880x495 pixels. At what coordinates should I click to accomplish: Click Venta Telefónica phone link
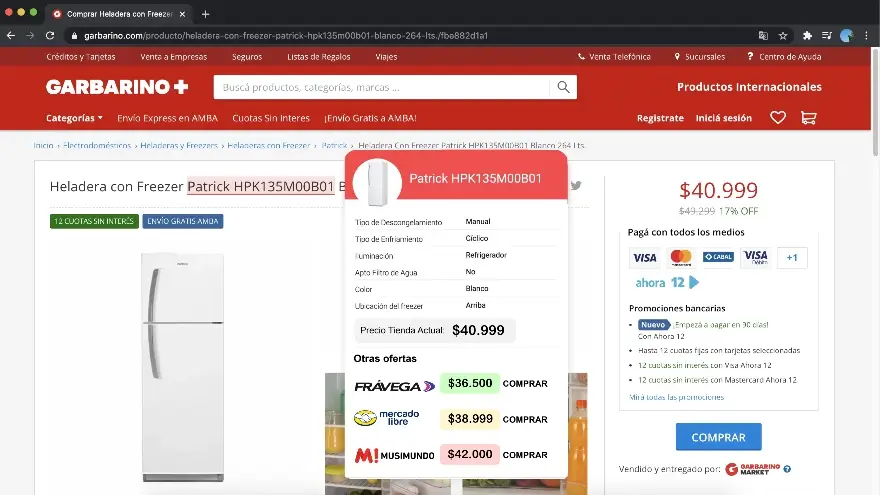click(614, 57)
